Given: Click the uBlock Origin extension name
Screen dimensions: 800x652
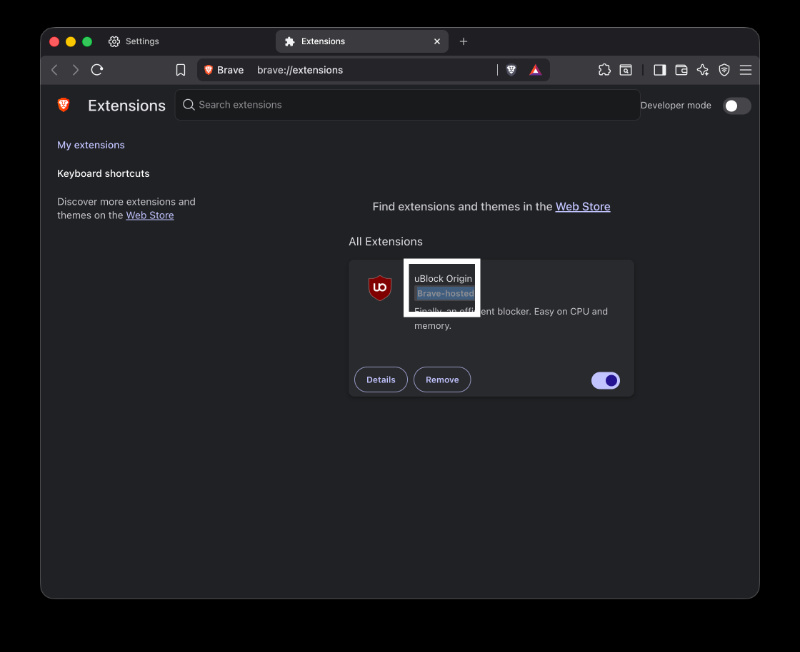Looking at the screenshot, I should pos(443,279).
